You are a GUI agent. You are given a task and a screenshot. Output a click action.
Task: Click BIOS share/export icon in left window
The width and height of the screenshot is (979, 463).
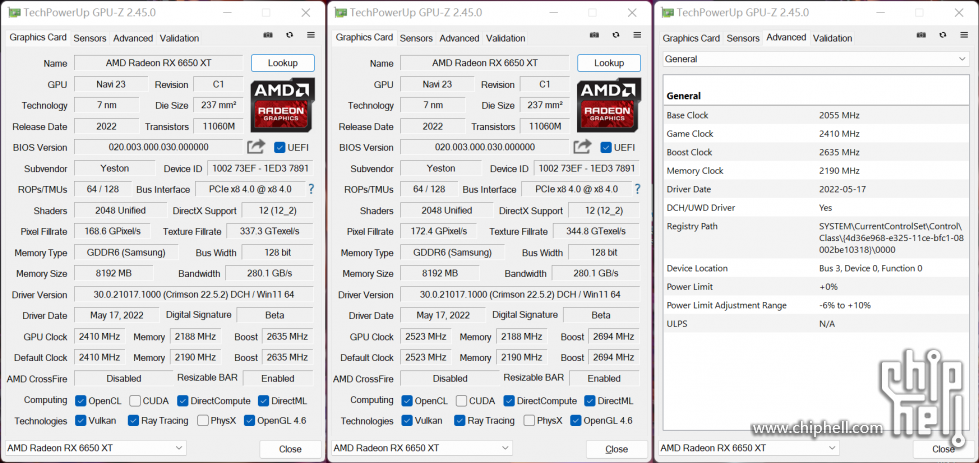click(x=256, y=147)
